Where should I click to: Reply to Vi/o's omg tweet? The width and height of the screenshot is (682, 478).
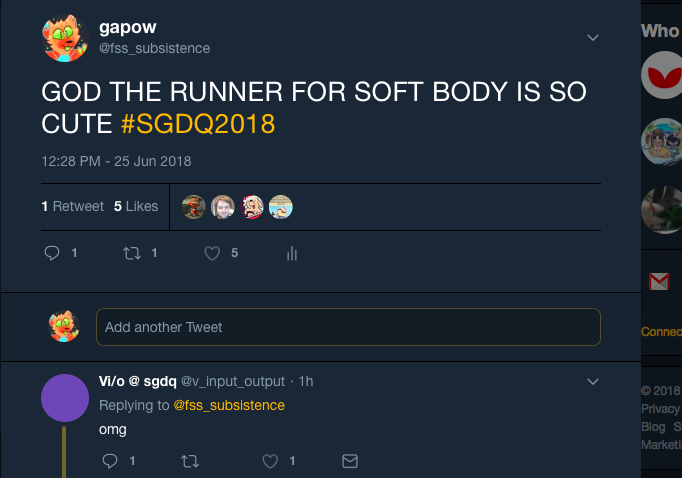(111, 461)
